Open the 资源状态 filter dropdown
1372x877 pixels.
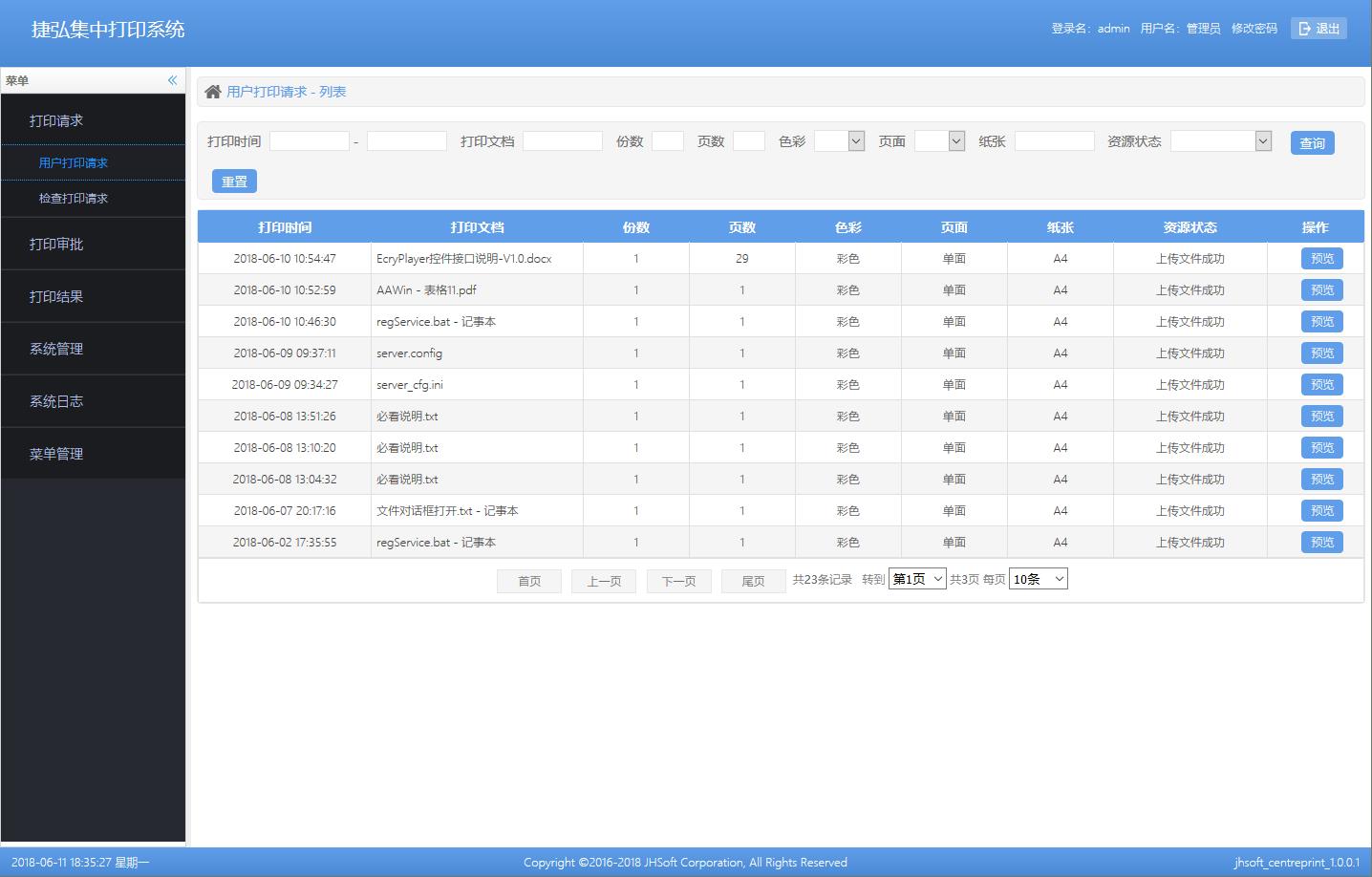point(1221,141)
